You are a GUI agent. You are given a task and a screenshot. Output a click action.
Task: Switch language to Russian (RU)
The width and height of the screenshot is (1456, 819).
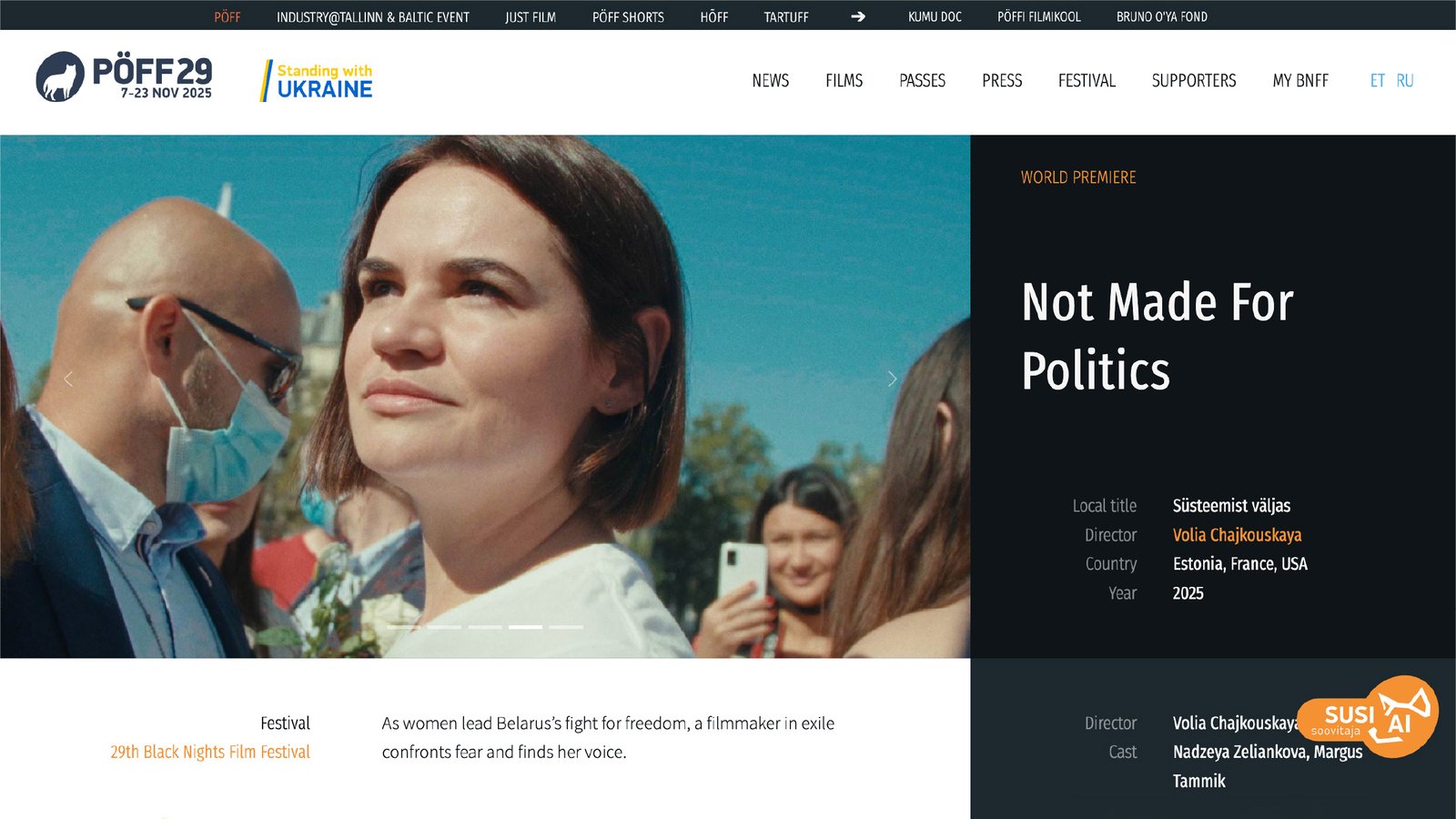coord(1405,81)
